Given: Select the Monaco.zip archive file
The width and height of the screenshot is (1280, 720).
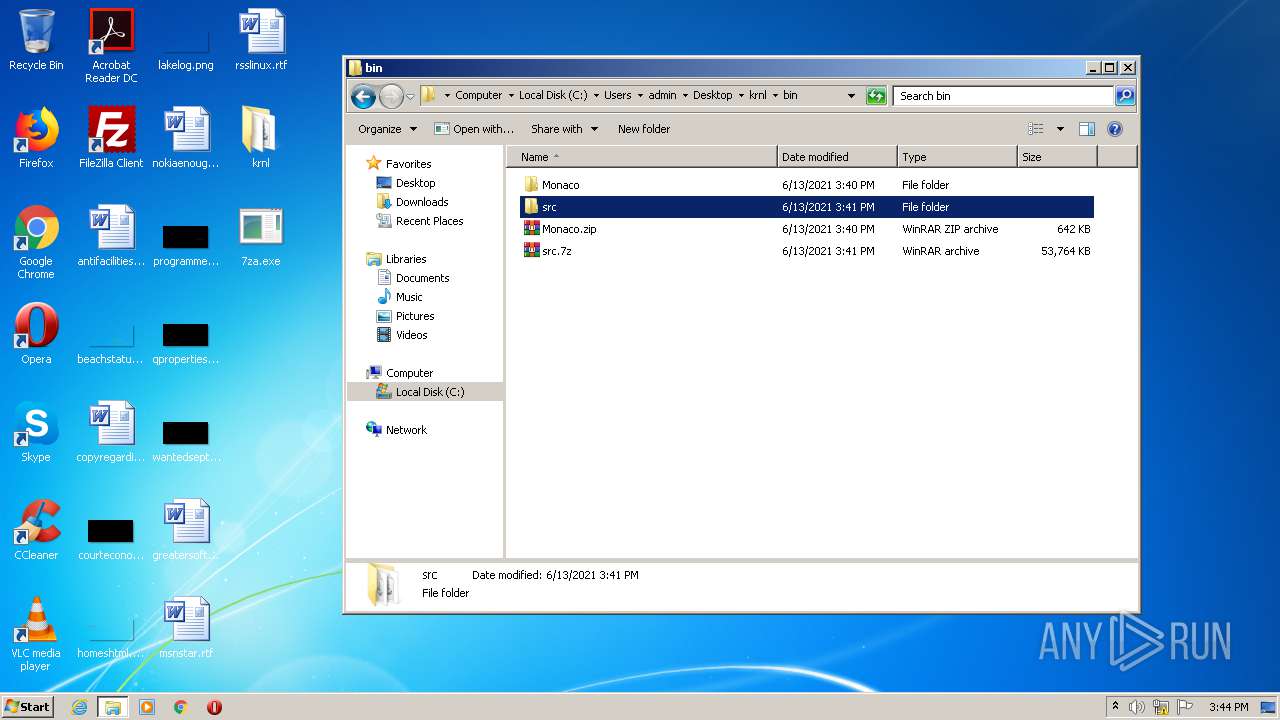Looking at the screenshot, I should tap(568, 229).
